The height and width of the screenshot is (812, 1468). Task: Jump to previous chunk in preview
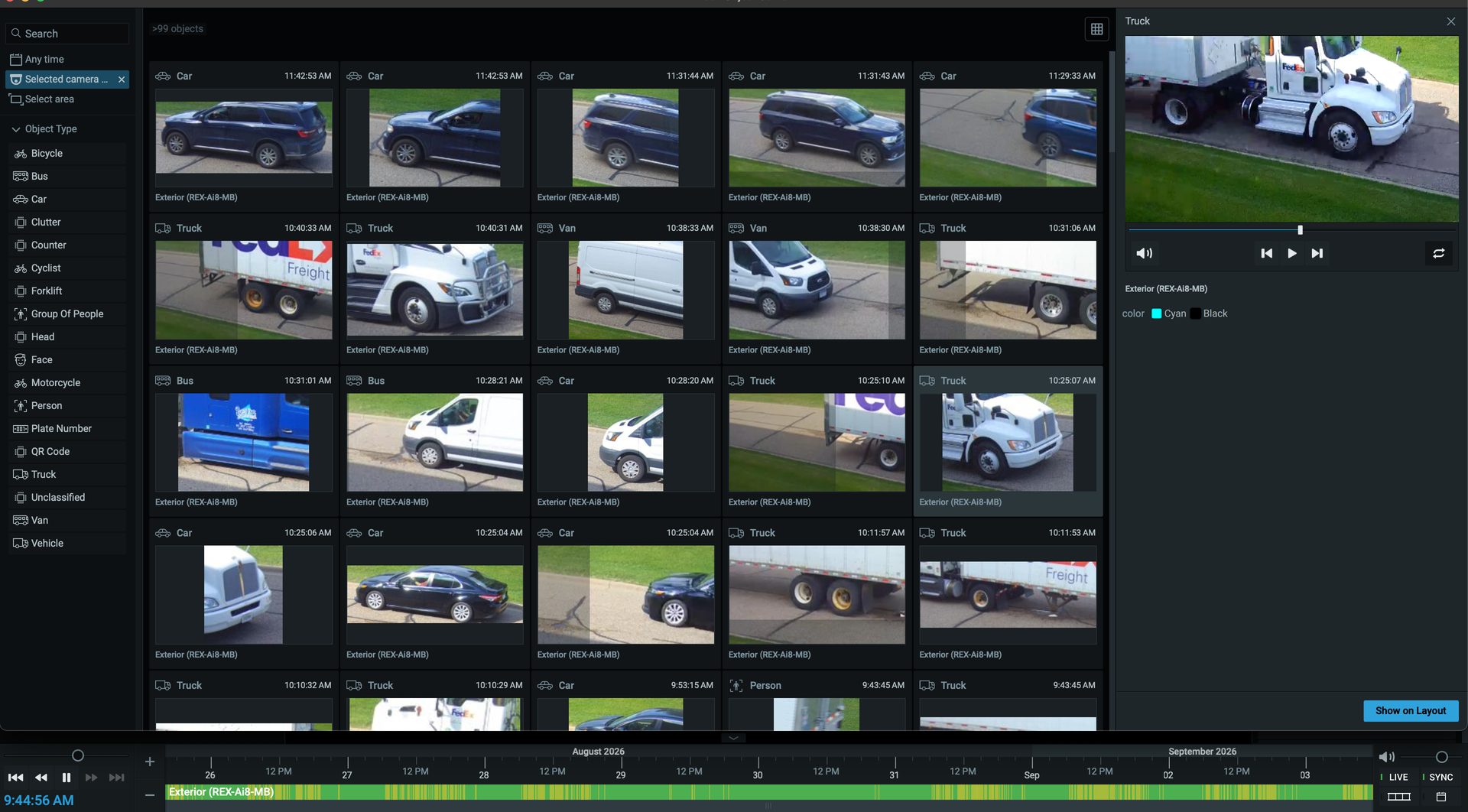click(1266, 253)
